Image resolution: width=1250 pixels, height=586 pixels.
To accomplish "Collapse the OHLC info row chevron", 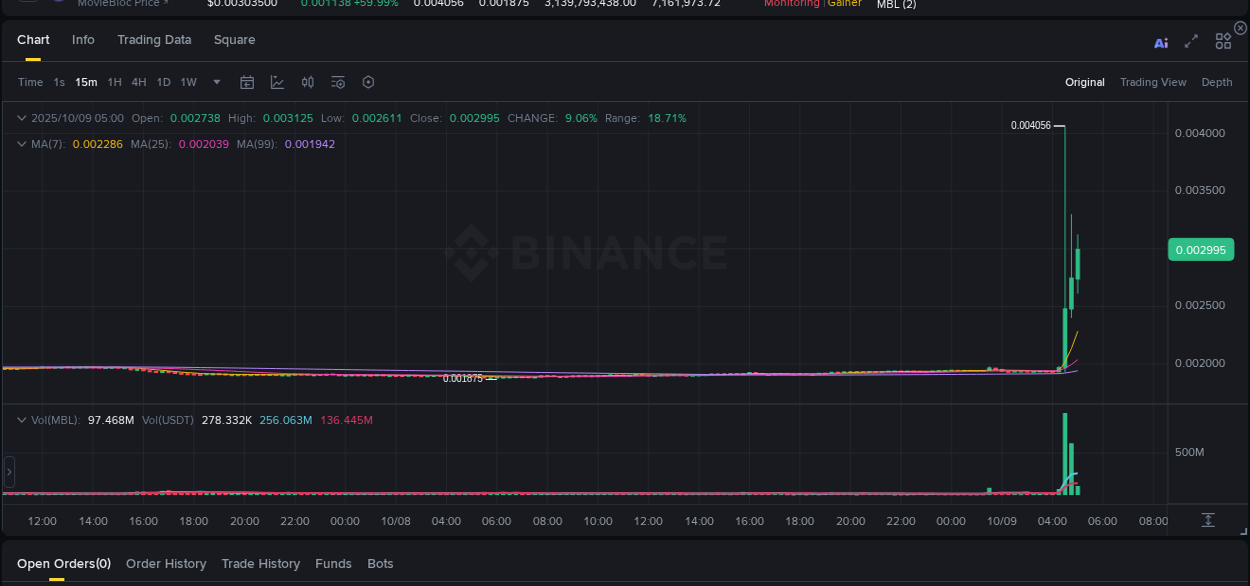I will (x=21, y=118).
